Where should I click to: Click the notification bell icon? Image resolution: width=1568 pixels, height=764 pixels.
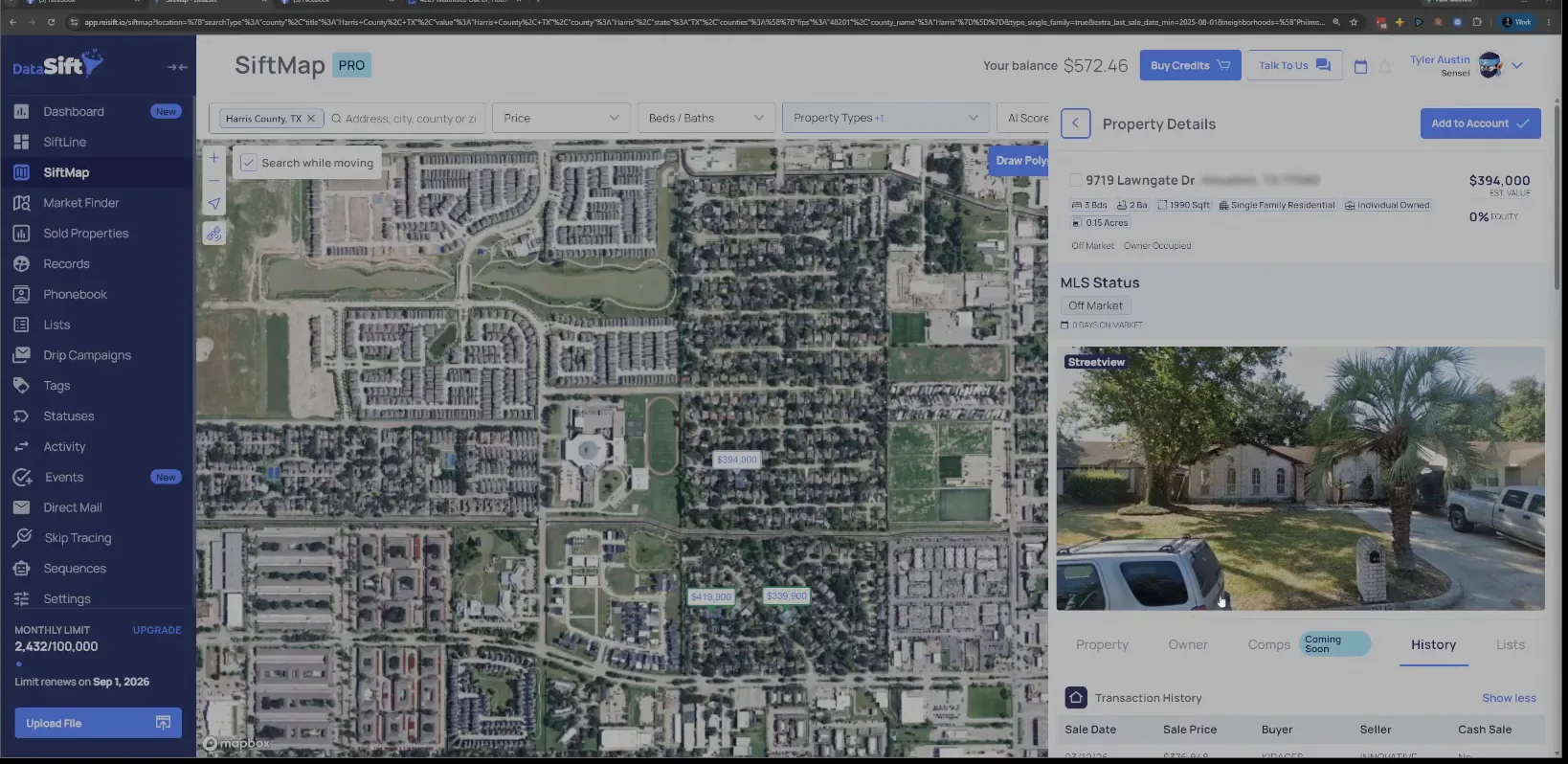tap(1385, 66)
